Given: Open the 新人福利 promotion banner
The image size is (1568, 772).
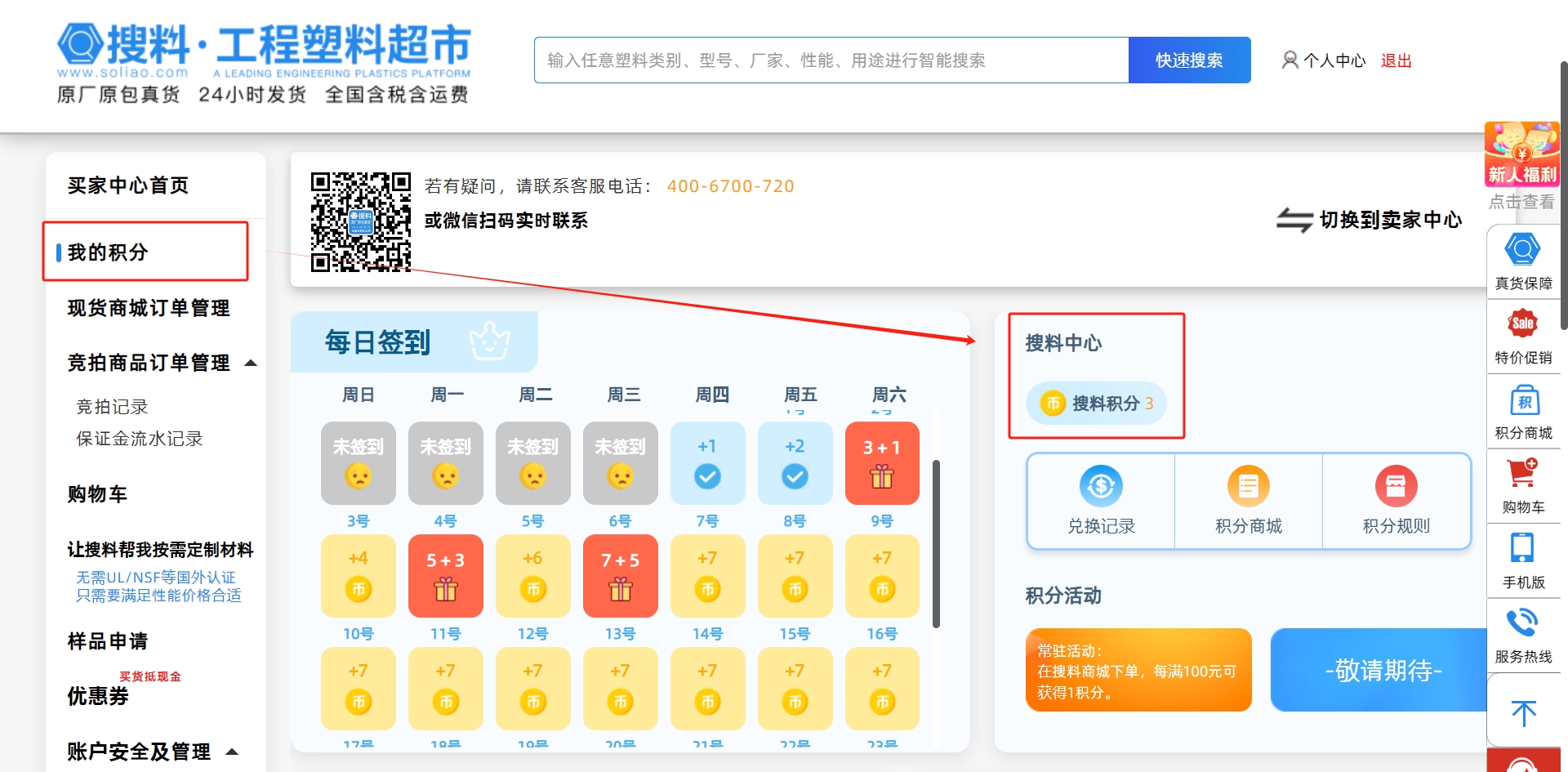Looking at the screenshot, I should tap(1521, 155).
